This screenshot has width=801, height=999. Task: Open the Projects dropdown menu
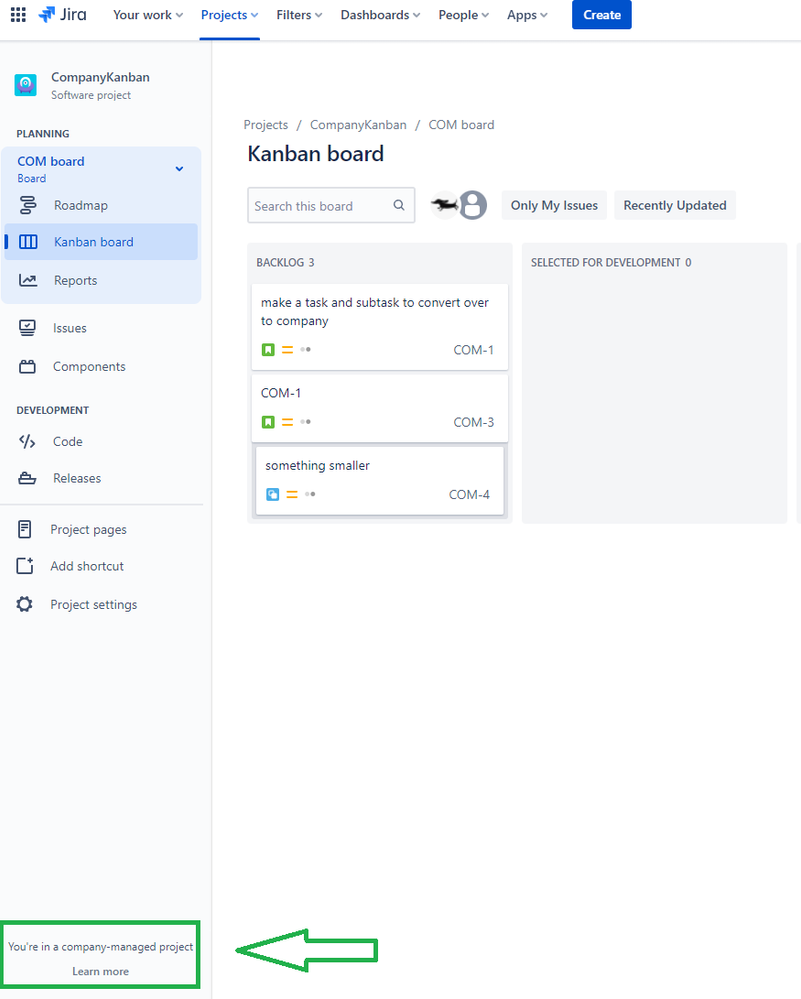click(229, 15)
